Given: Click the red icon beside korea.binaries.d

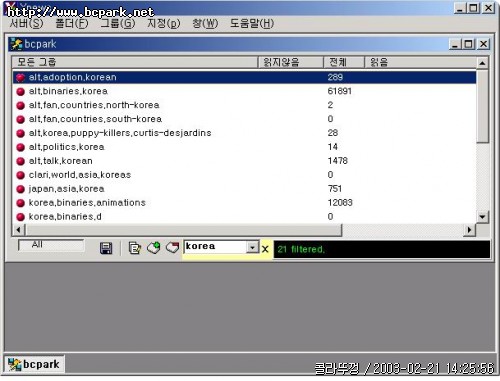Looking at the screenshot, I should (x=21, y=217).
